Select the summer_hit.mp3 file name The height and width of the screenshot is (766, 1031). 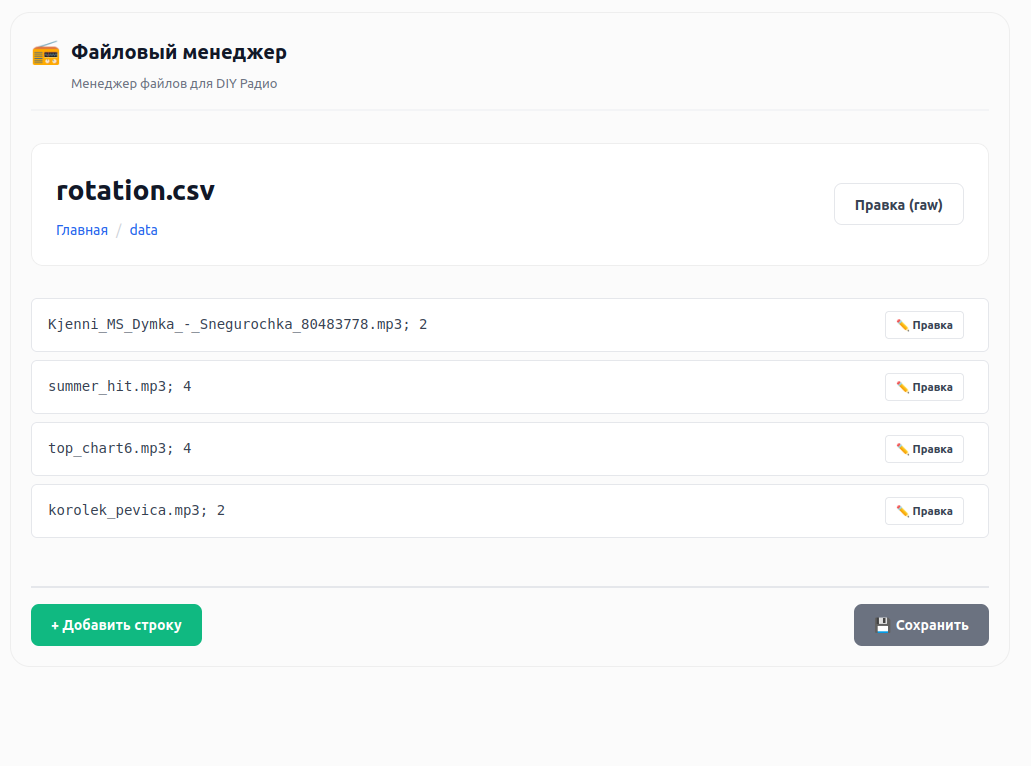pos(106,387)
